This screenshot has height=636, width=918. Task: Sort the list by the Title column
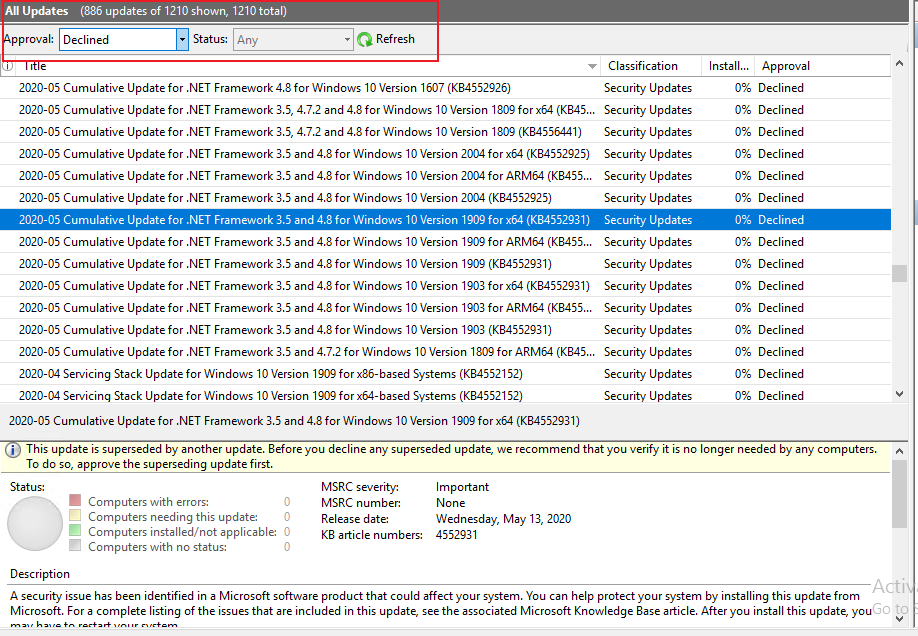[x=307, y=66]
